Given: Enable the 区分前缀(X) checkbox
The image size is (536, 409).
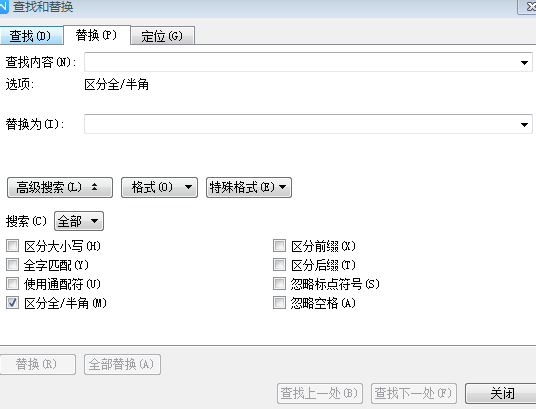Looking at the screenshot, I should [x=279, y=246].
